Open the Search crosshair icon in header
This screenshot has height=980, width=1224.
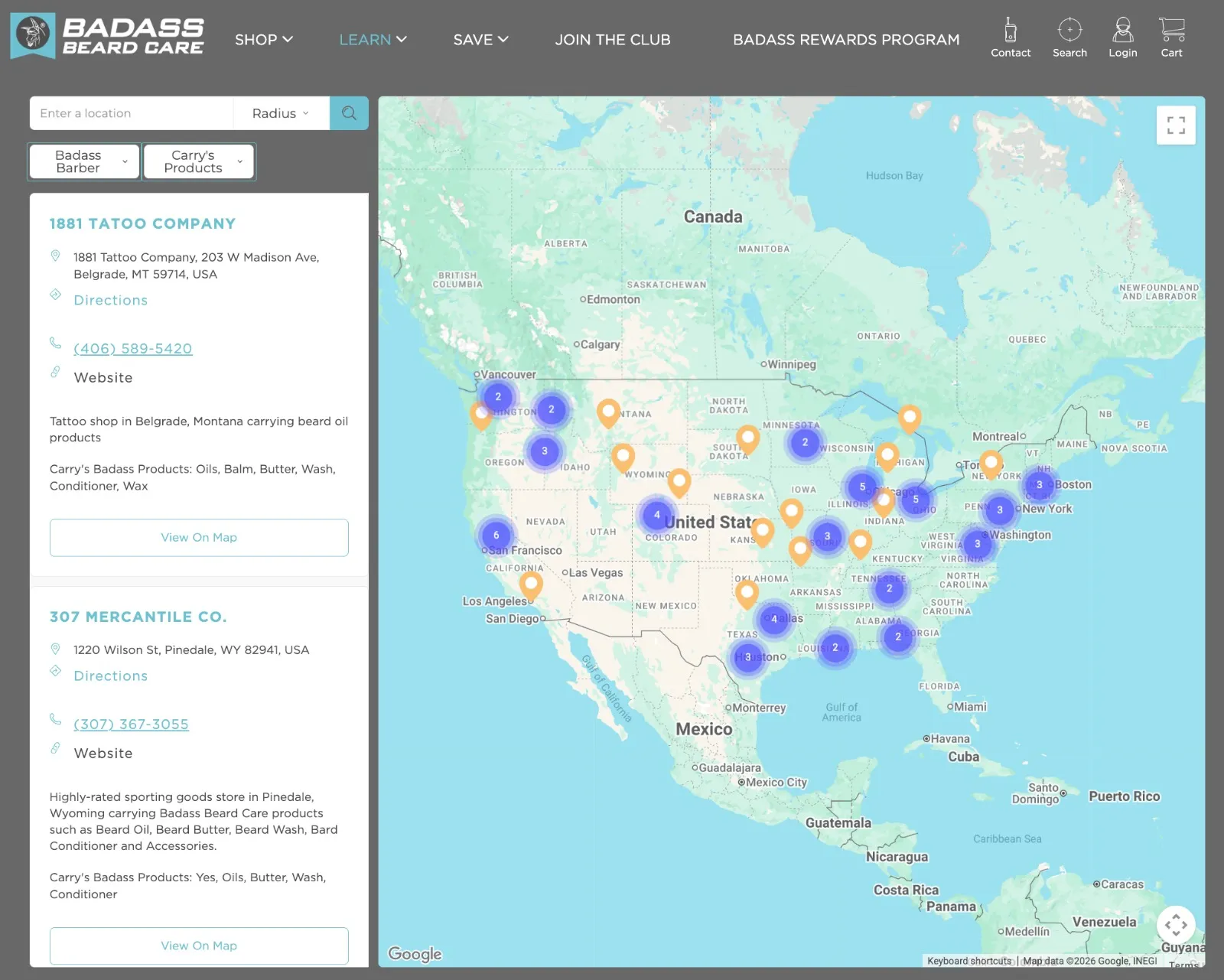[1069, 37]
